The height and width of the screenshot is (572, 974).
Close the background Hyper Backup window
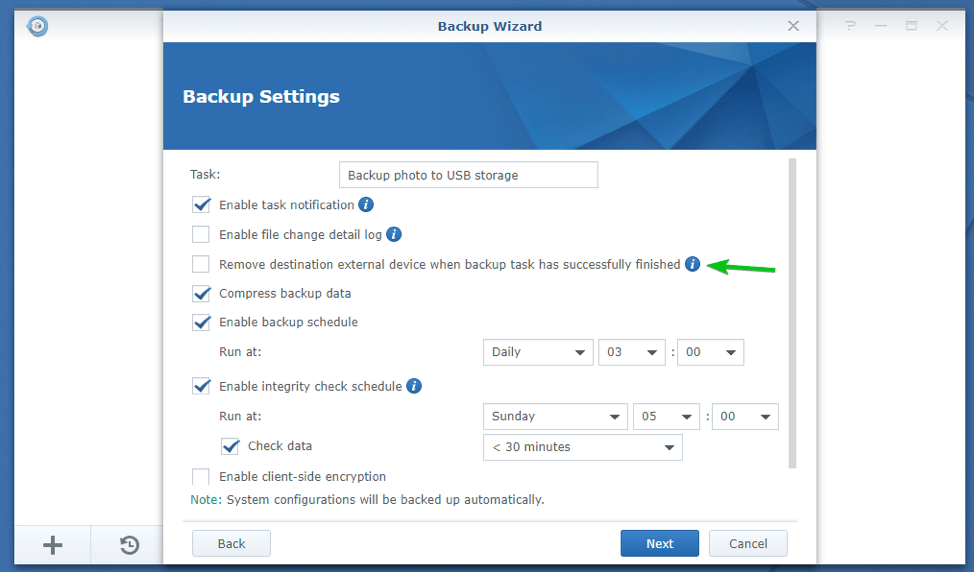pyautogui.click(x=942, y=26)
